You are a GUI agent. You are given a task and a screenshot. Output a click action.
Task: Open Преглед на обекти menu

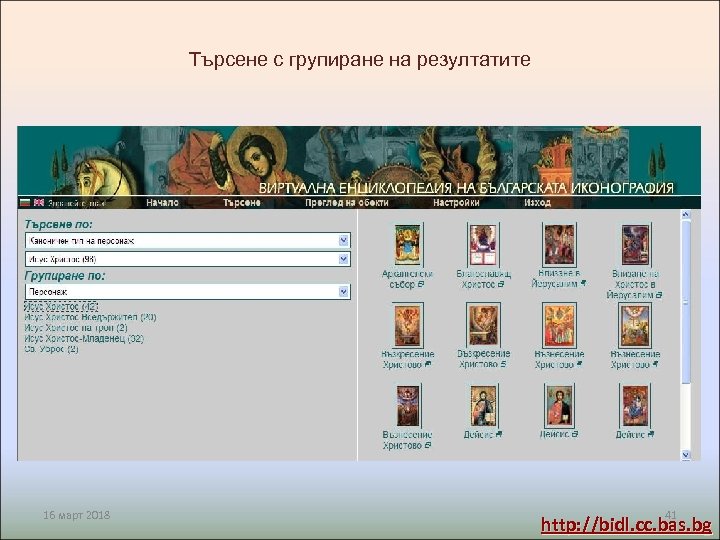click(347, 202)
